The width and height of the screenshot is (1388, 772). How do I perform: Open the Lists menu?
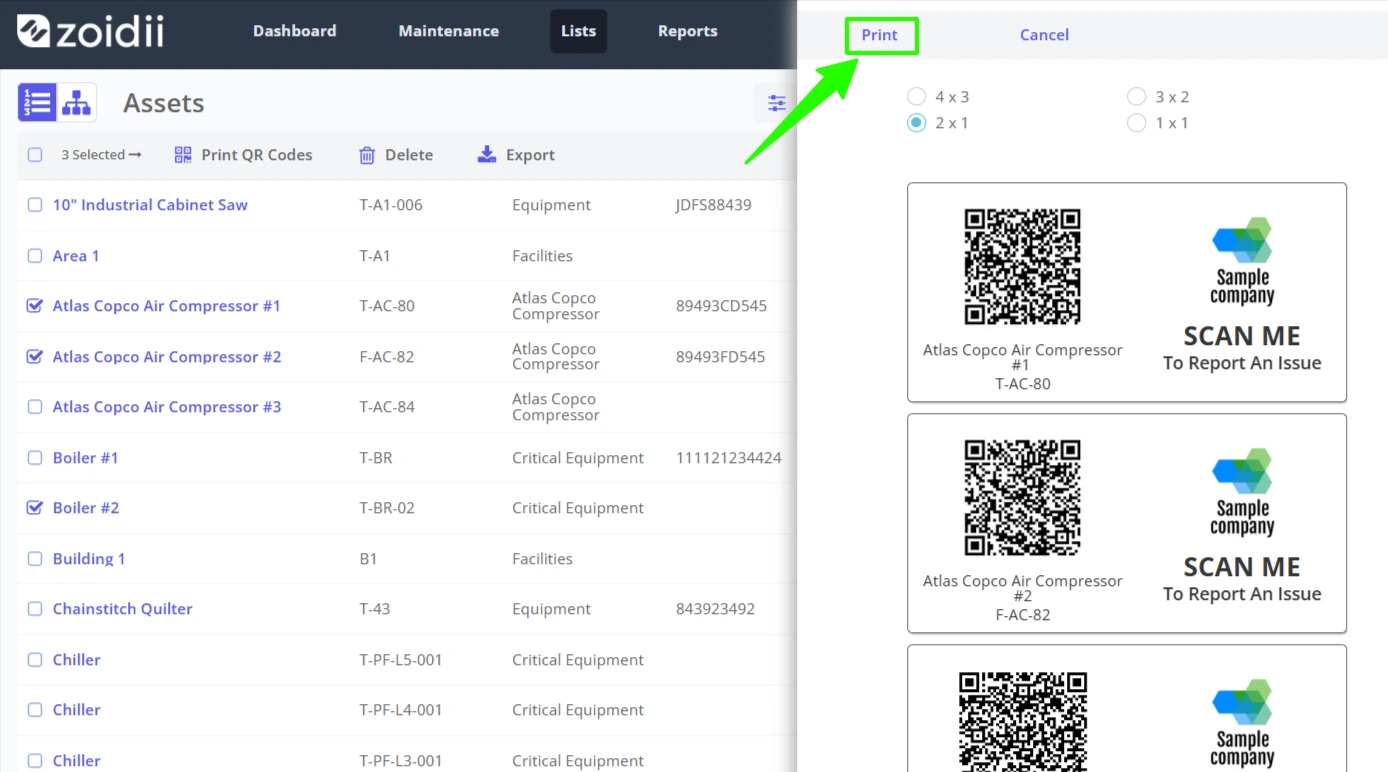point(578,31)
